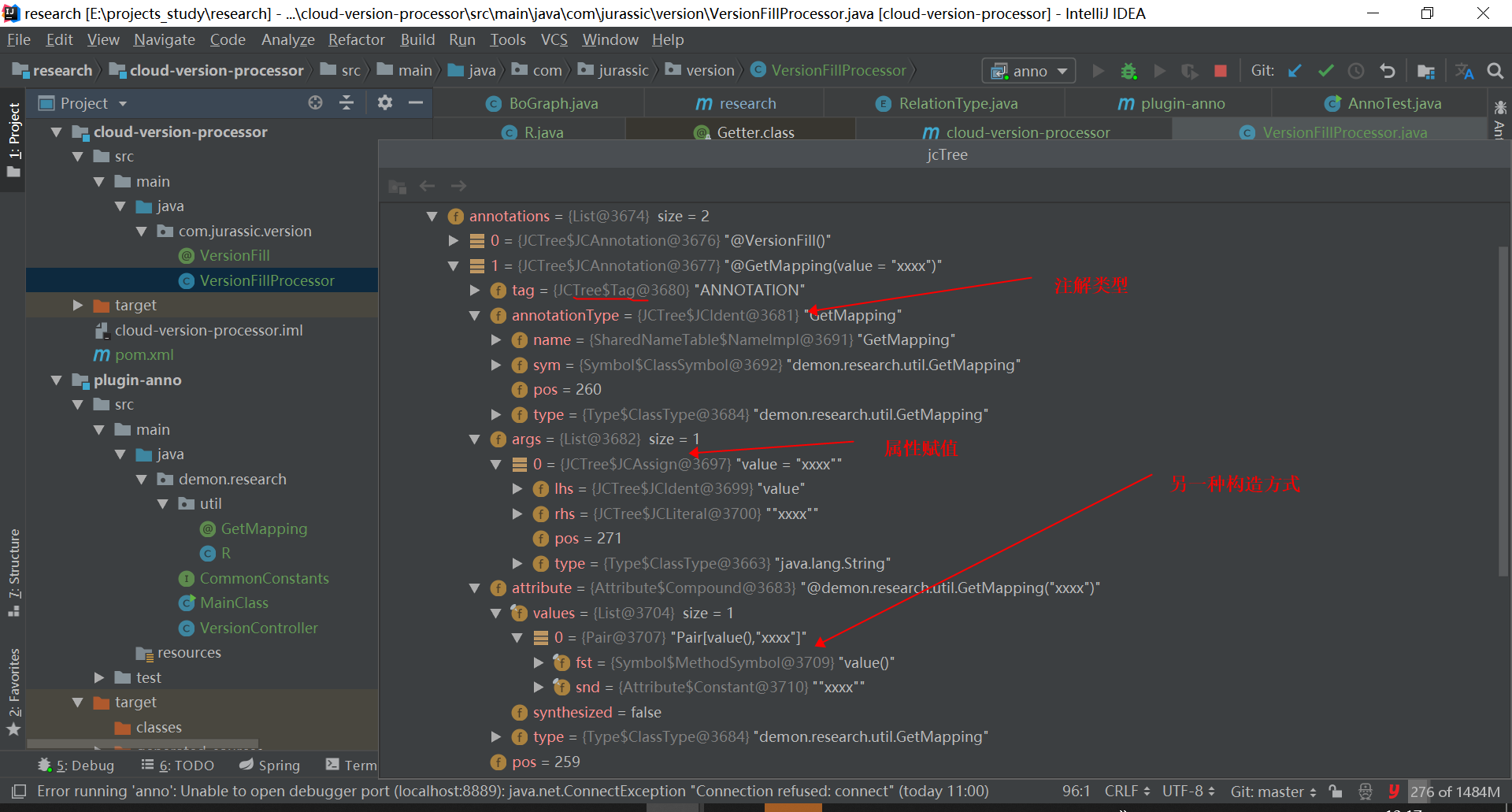
Task: Click the Git revert/rollback icon
Action: point(1387,71)
